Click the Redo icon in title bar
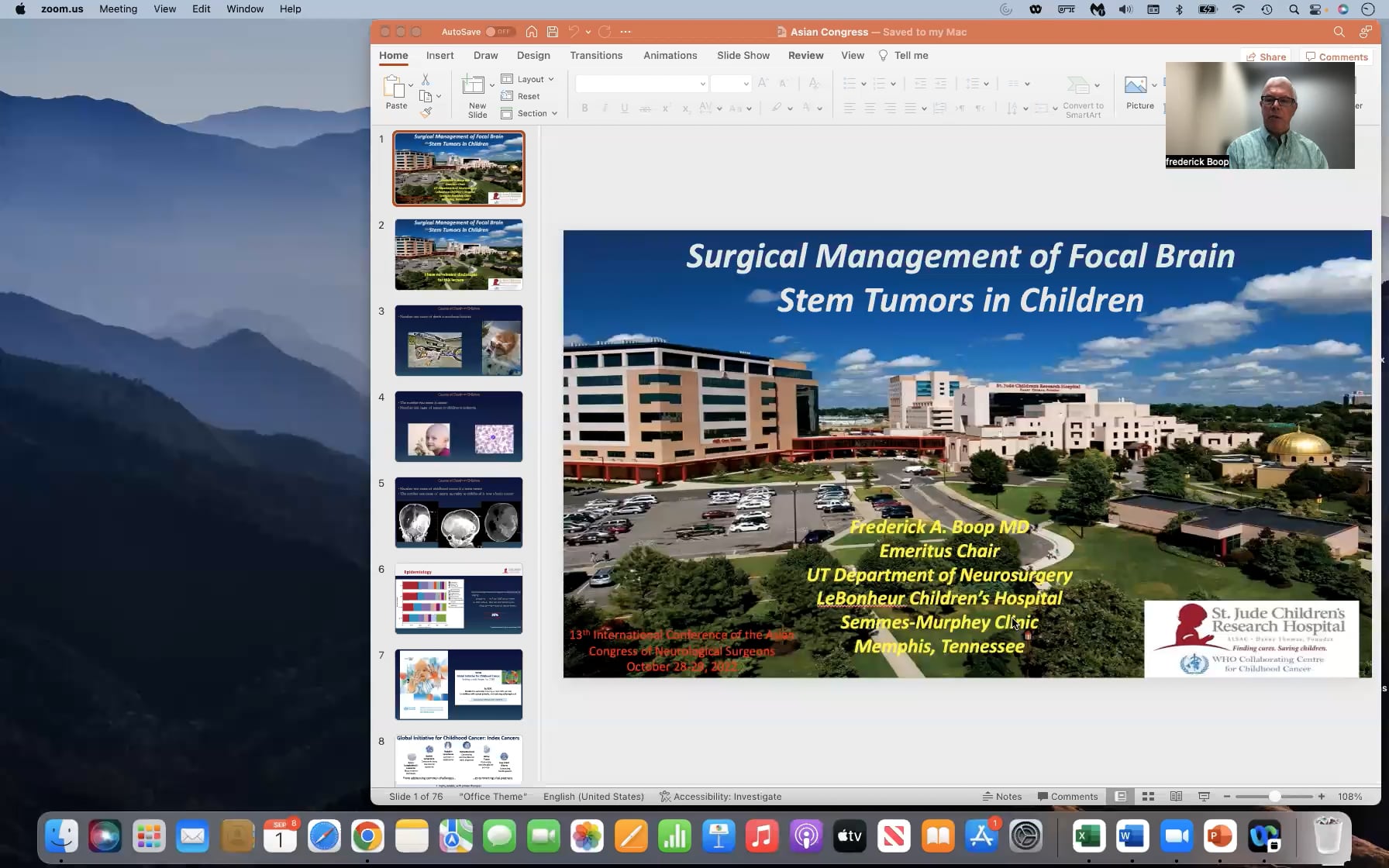Image resolution: width=1389 pixels, height=868 pixels. click(605, 32)
